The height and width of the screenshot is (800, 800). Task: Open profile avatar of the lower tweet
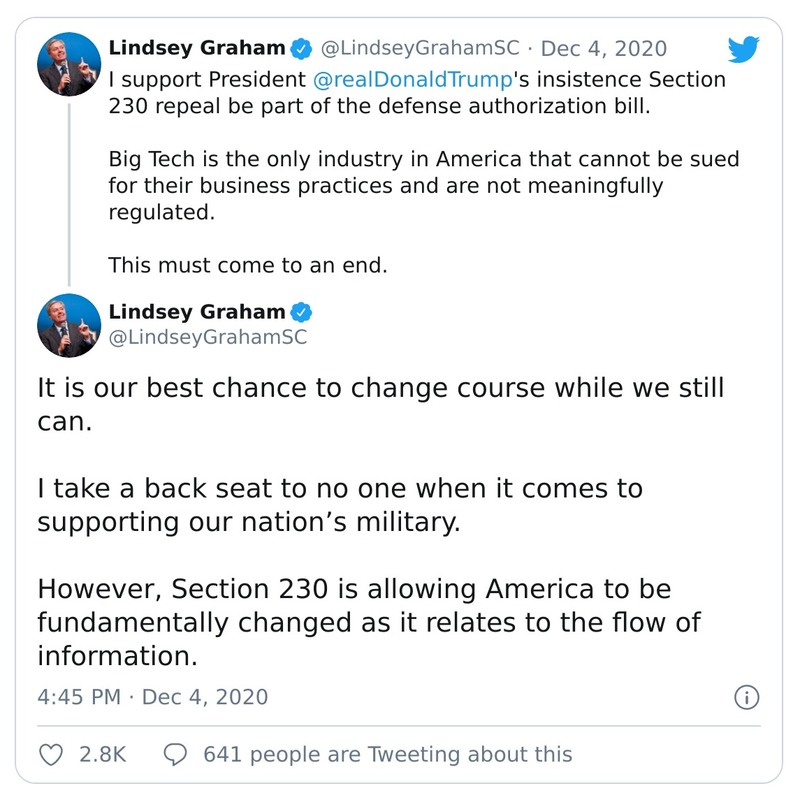click(x=67, y=327)
